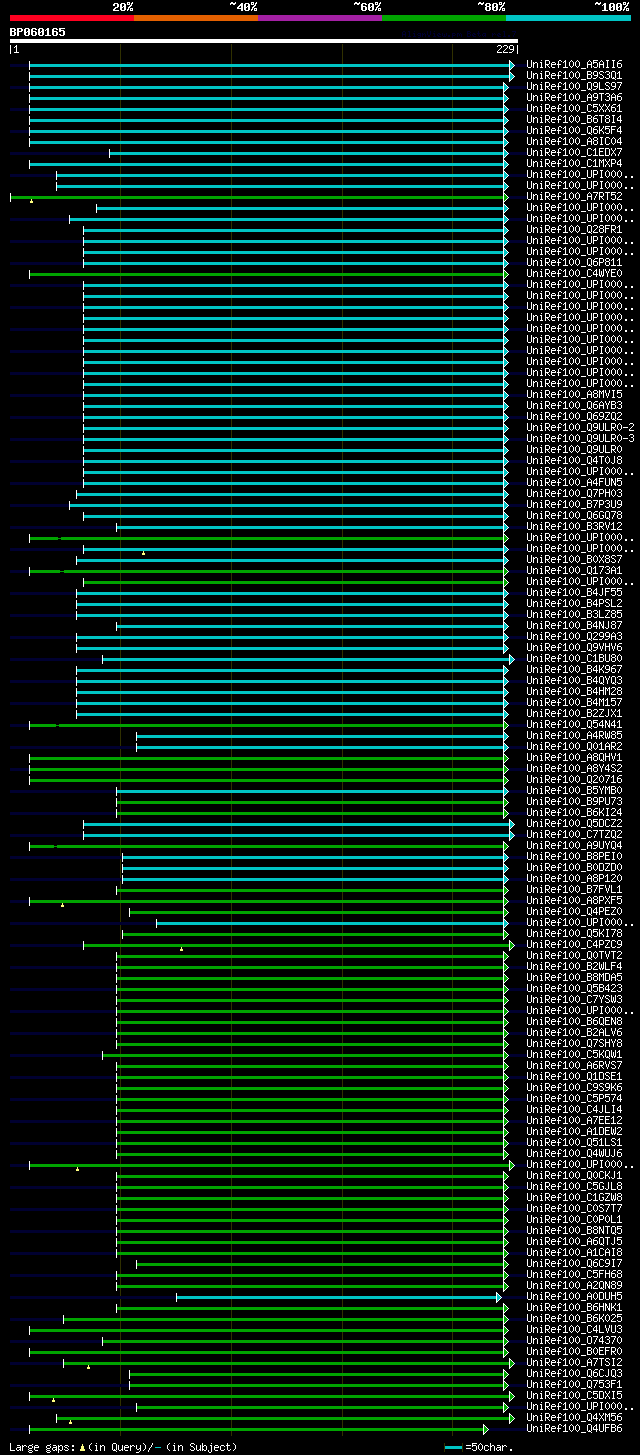This screenshot has height=1455, width=640.
Task: Click the red 20% legend color segment
Action: point(72,18)
